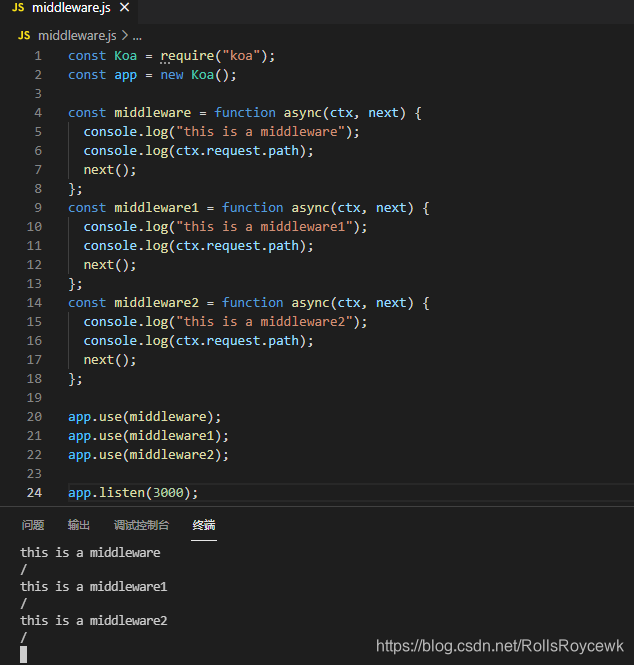Click require("koa") on line 1
Image resolution: width=634 pixels, height=665 pixels.
214,56
